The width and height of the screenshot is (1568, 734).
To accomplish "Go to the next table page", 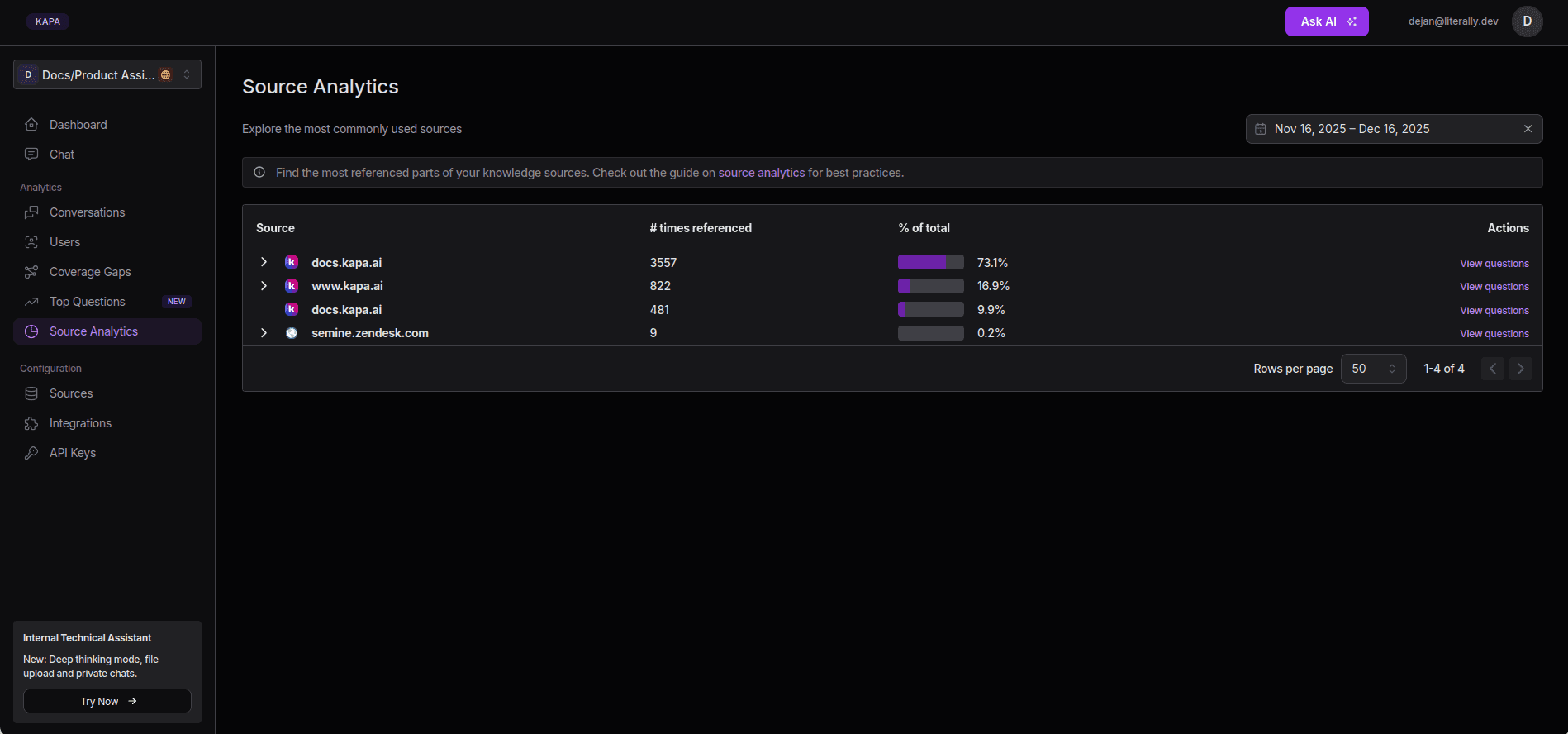I will [x=1521, y=369].
